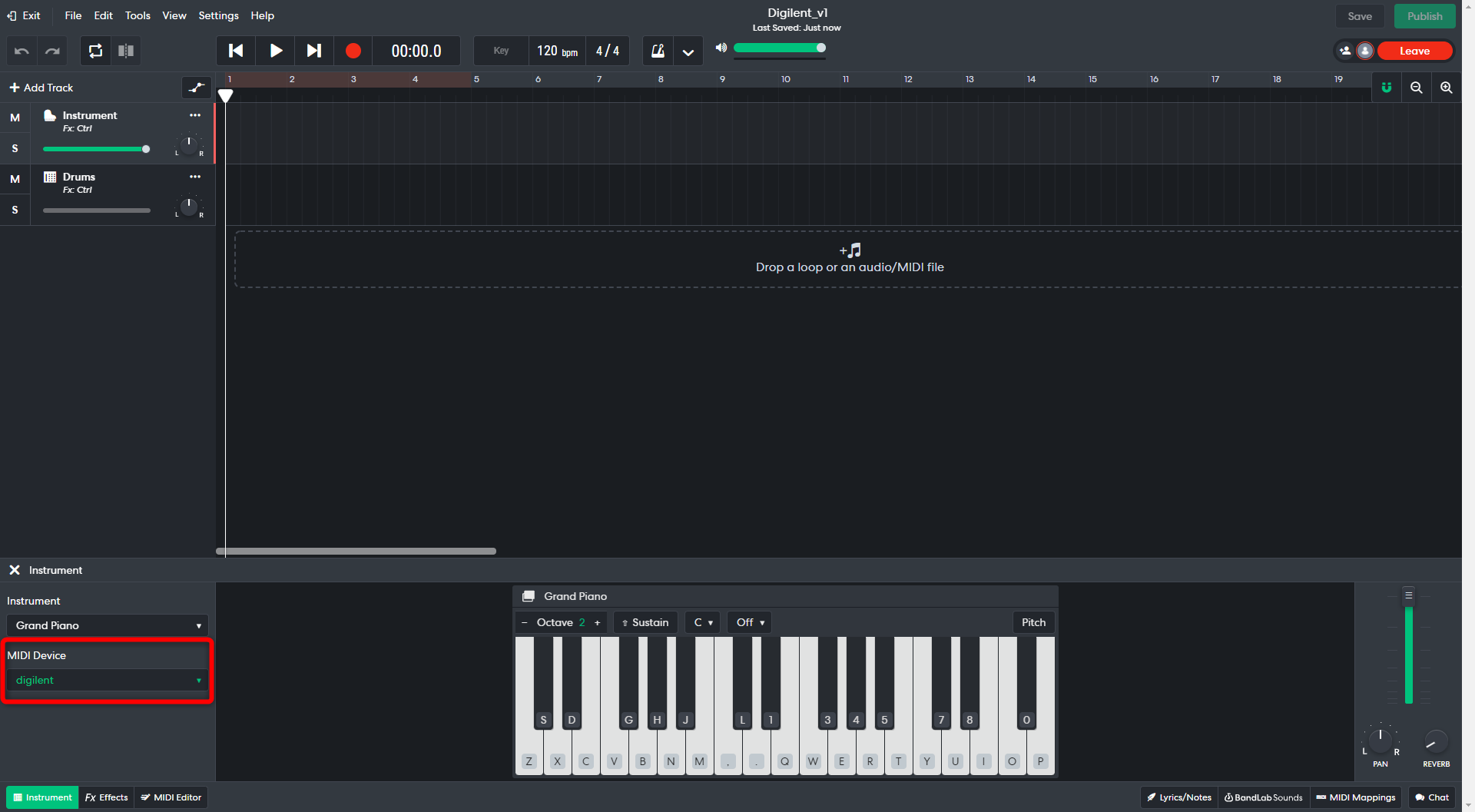Click the undo arrow icon
The image size is (1475, 812).
tap(22, 51)
